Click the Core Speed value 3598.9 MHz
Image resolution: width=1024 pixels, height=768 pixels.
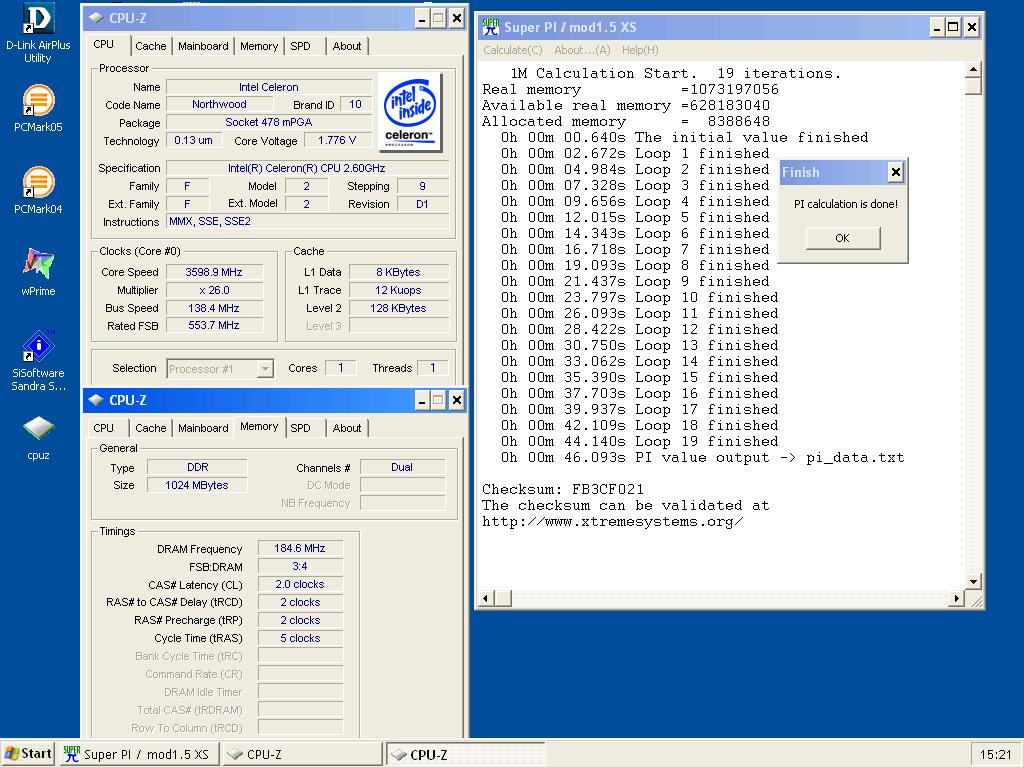coord(214,272)
